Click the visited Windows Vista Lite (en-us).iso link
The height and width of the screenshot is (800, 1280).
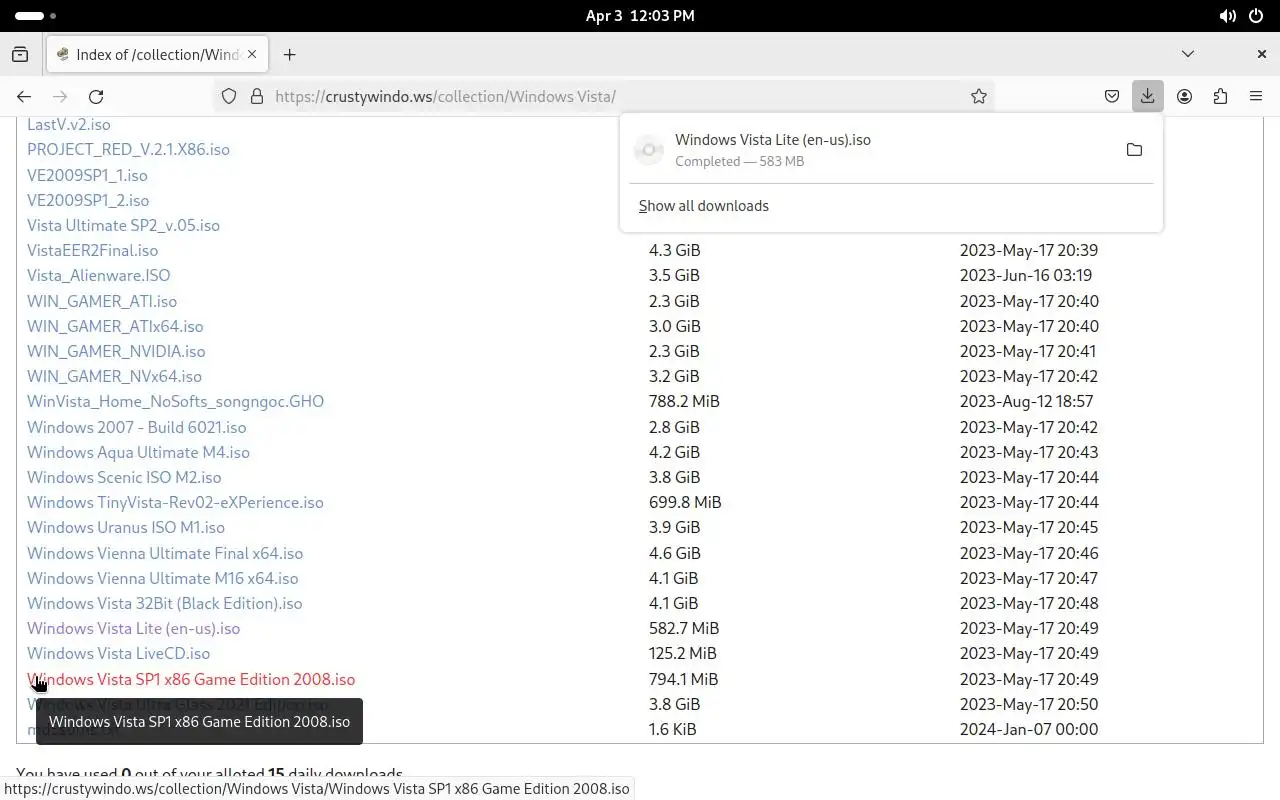pos(133,628)
